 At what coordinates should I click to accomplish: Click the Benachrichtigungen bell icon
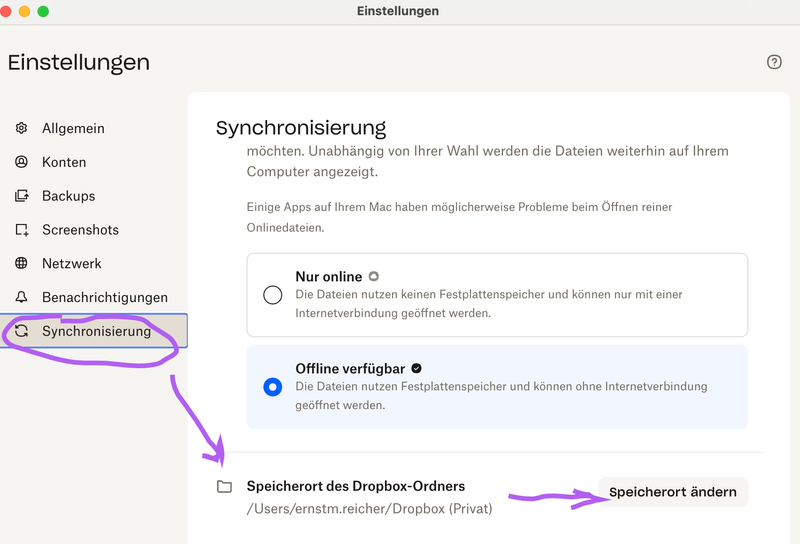tap(22, 298)
